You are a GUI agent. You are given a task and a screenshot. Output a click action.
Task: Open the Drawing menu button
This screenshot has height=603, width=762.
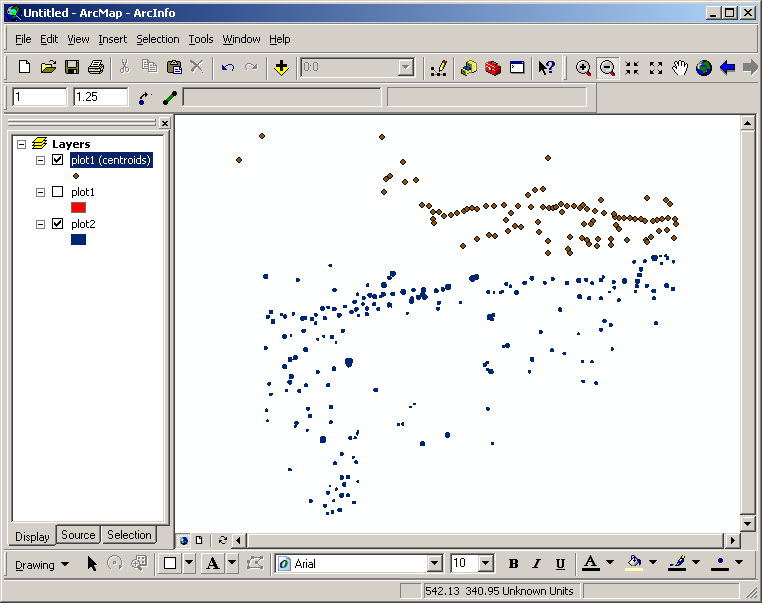click(x=42, y=564)
